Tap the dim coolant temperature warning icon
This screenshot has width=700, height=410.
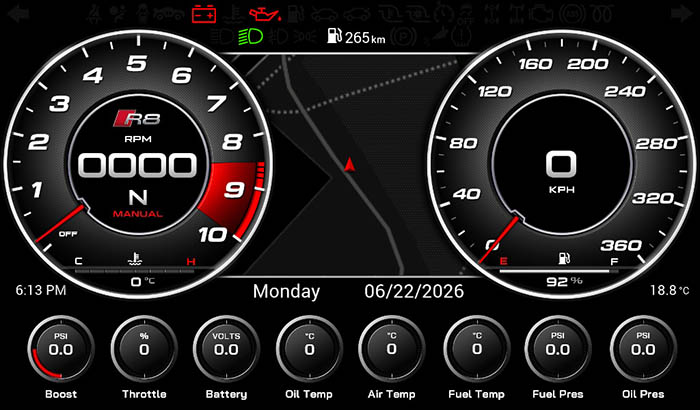(x=233, y=15)
